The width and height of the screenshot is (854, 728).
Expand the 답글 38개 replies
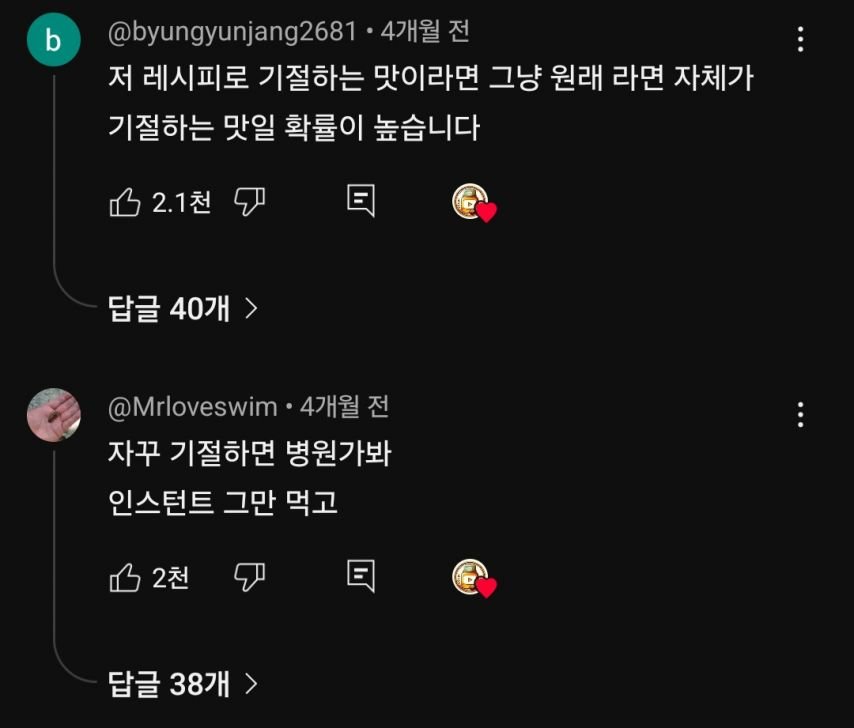click(183, 684)
